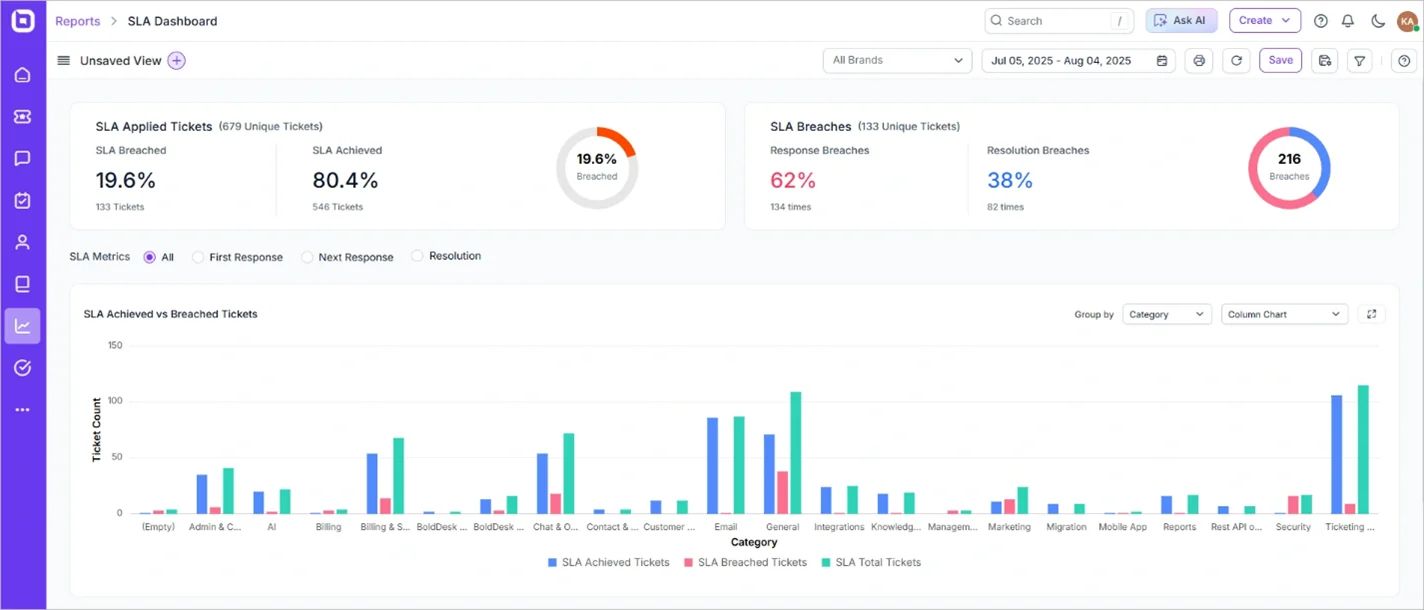
Task: Select the Reports icon in the sidebar
Action: pyautogui.click(x=22, y=325)
